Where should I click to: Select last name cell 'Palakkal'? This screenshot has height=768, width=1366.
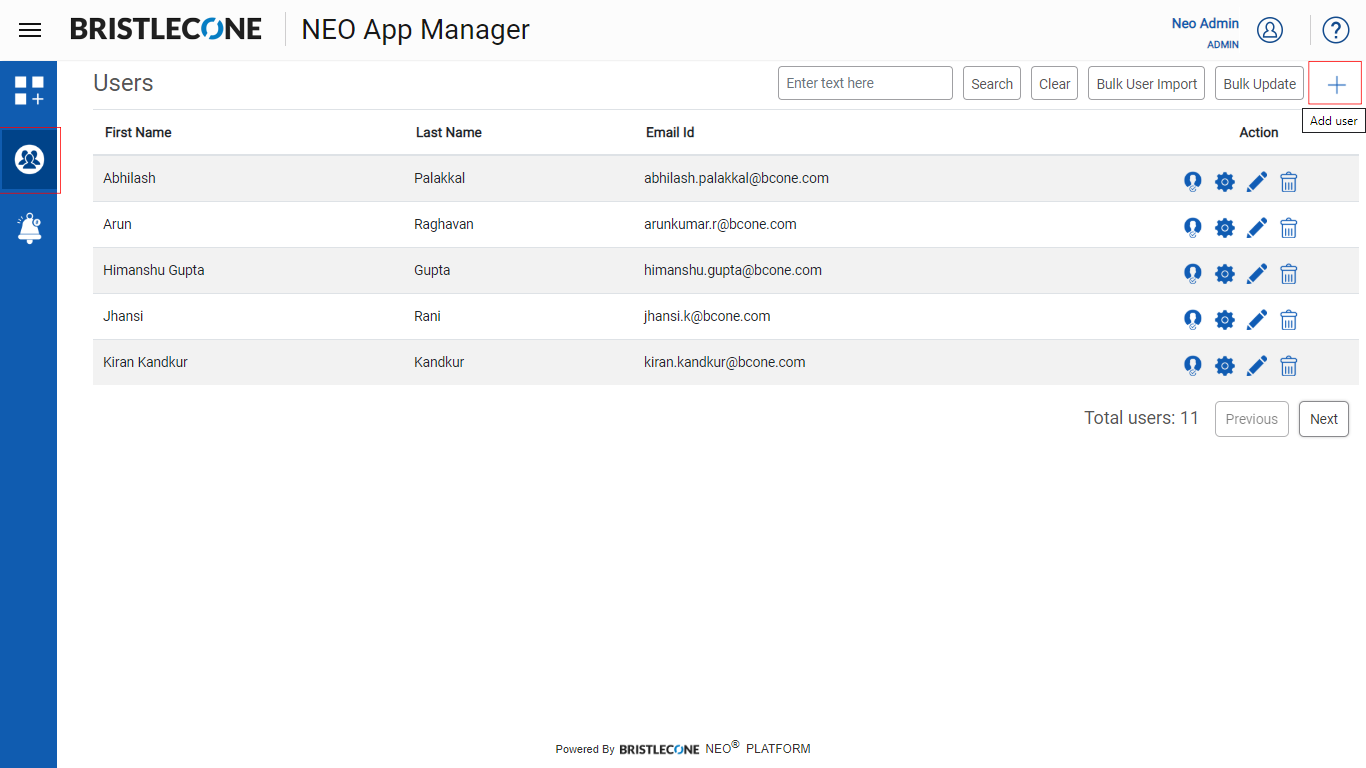coord(439,178)
